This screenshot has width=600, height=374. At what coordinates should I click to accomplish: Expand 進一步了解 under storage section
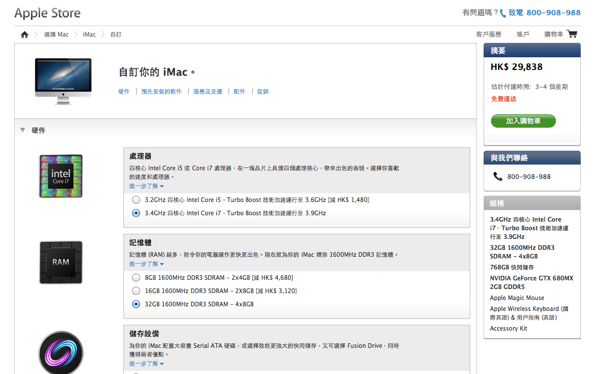point(146,364)
